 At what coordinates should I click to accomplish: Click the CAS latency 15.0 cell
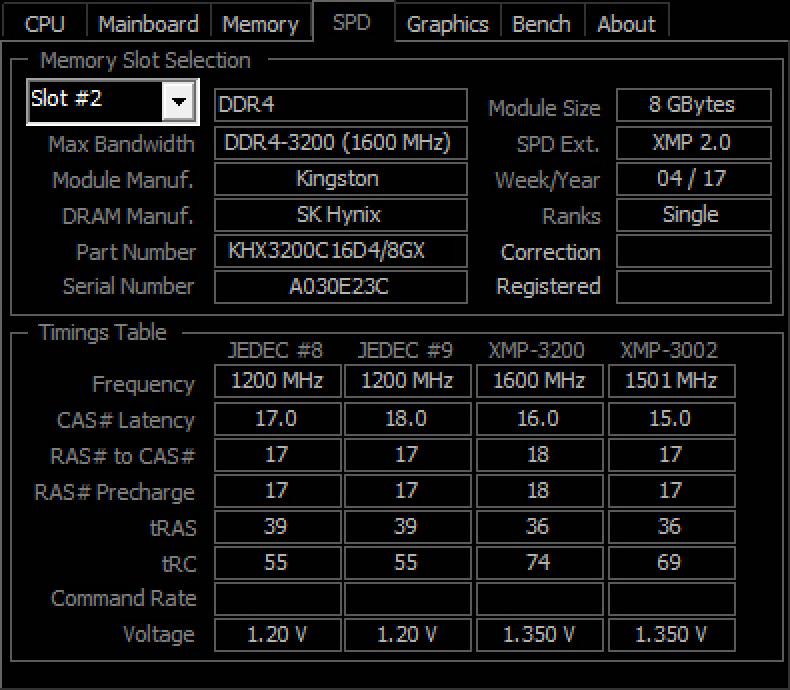tap(672, 419)
